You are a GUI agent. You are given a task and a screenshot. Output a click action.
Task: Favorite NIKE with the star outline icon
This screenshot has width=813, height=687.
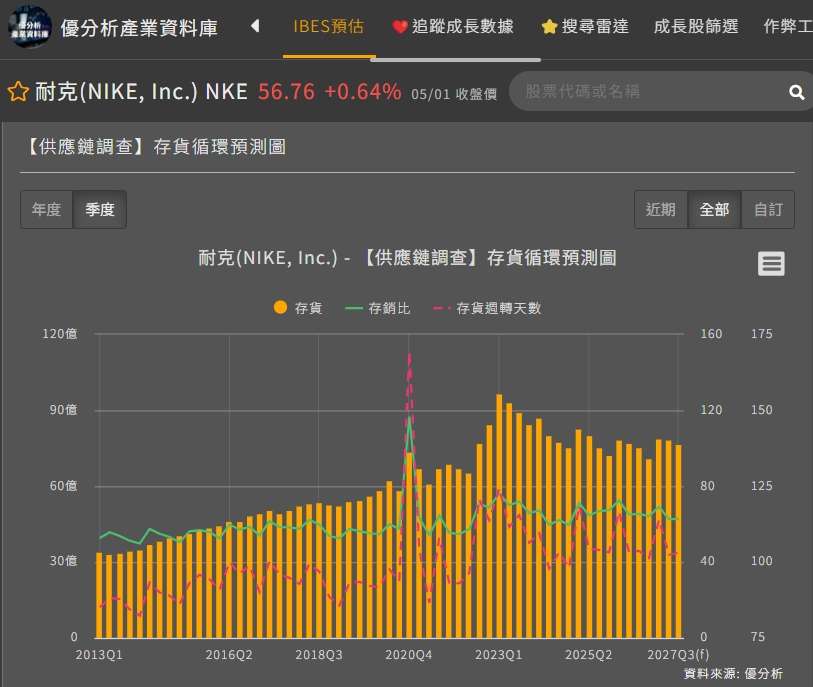click(18, 92)
